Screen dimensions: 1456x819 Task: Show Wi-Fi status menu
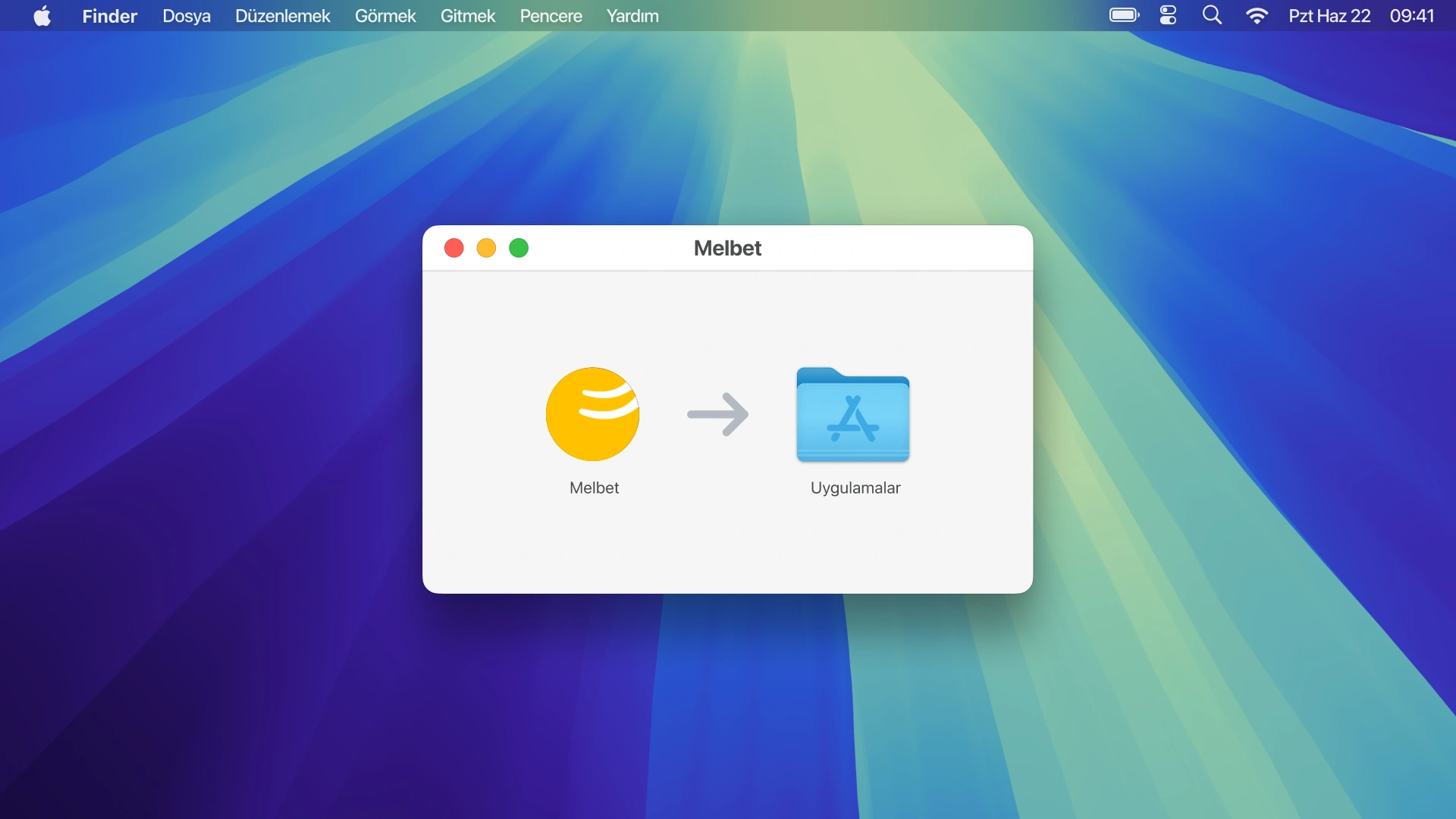[x=1257, y=16]
